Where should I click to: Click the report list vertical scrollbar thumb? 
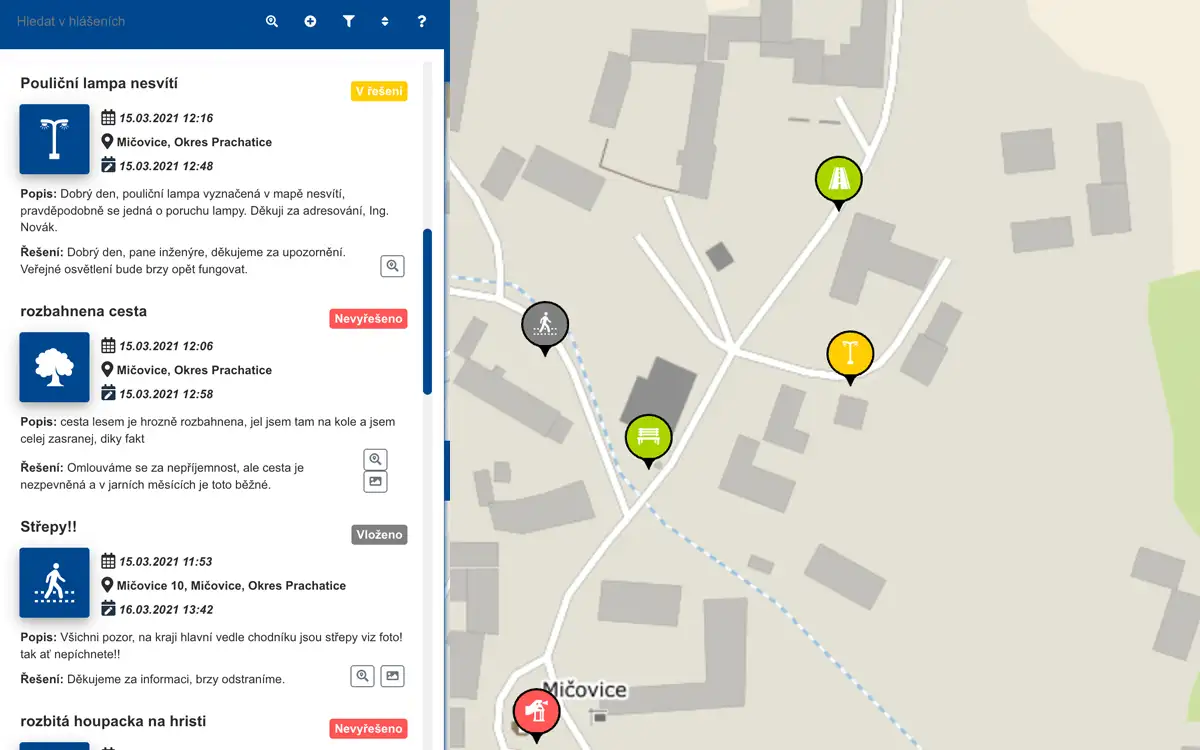pos(428,311)
